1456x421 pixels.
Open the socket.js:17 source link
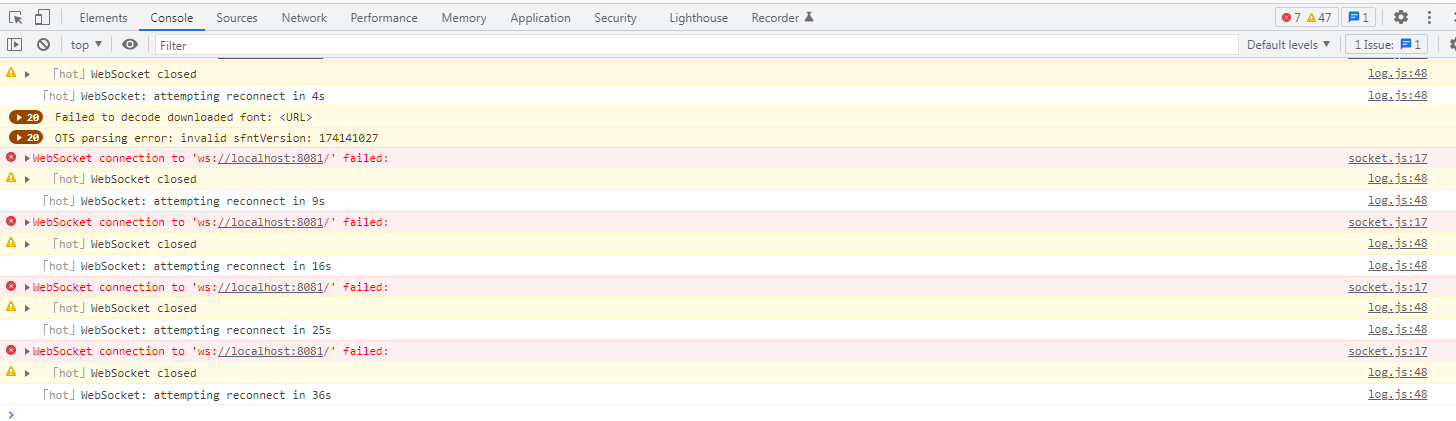[x=1387, y=158]
